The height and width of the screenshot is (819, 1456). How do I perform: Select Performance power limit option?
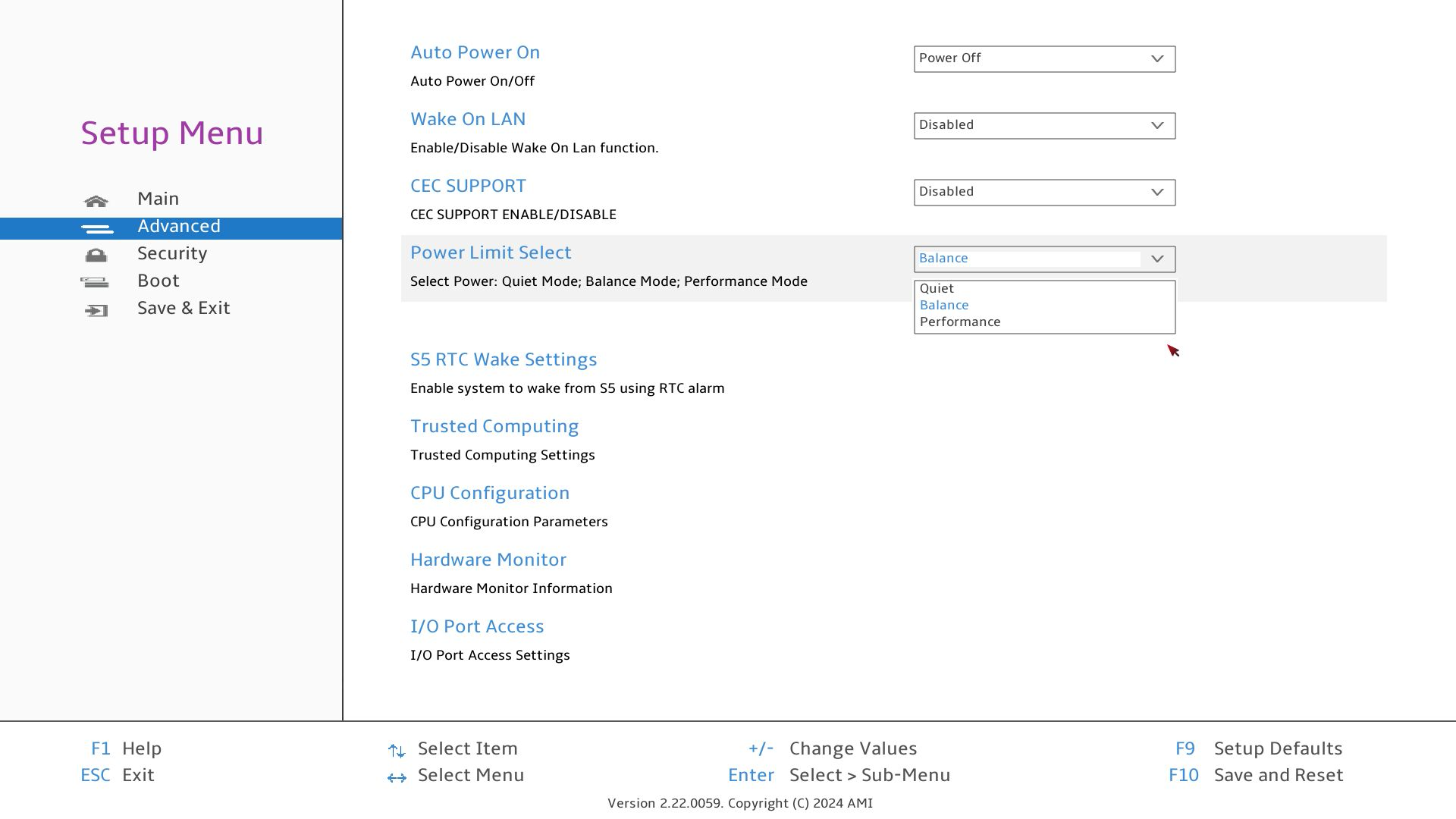click(960, 322)
